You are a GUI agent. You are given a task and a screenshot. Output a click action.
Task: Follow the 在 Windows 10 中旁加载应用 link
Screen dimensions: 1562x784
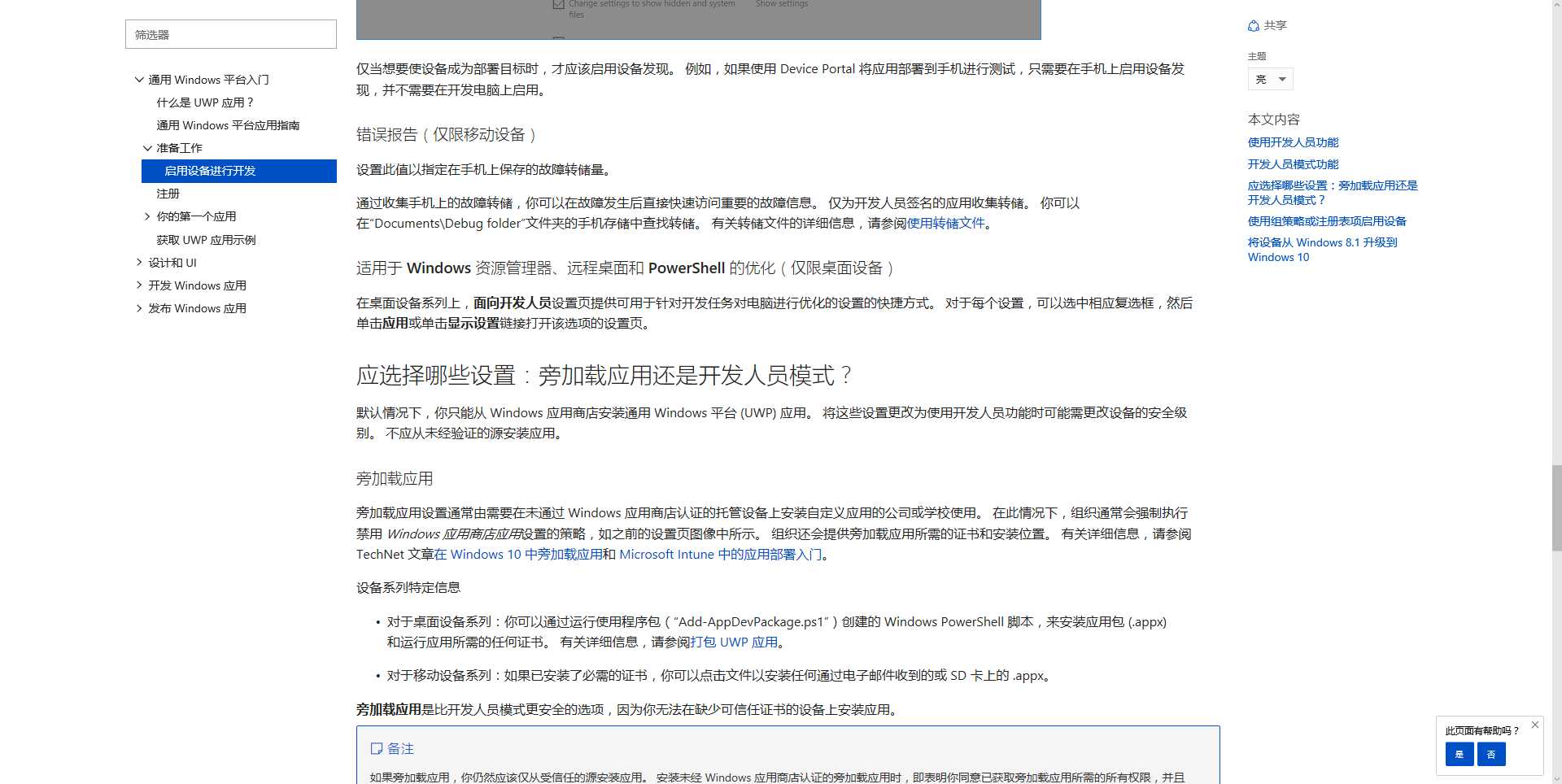519,554
